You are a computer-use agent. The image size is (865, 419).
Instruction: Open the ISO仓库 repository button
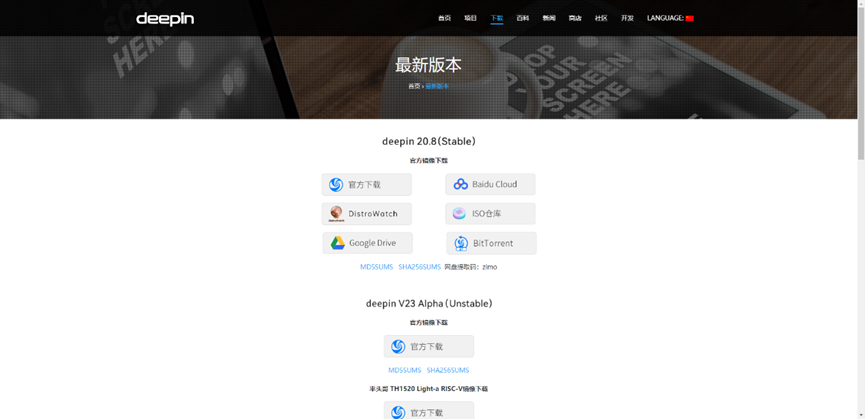[490, 213]
